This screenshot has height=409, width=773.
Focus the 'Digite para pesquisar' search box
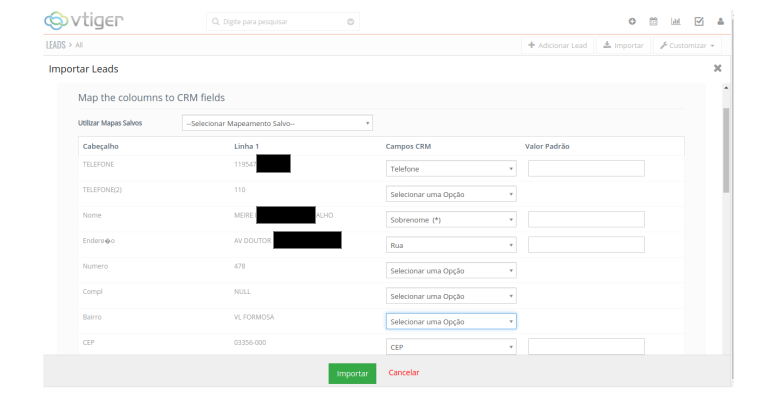[283, 22]
